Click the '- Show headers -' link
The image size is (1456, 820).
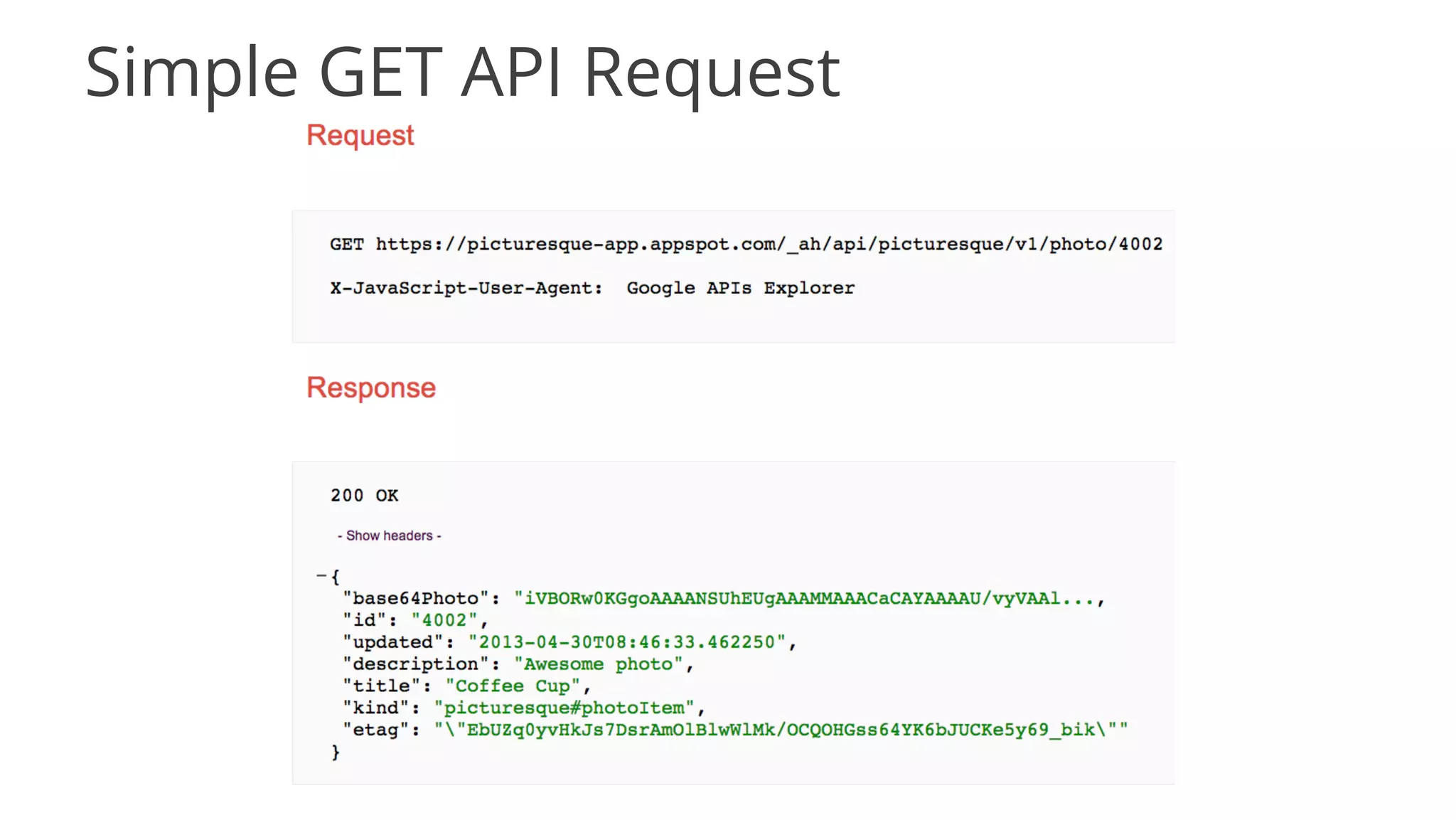point(389,536)
